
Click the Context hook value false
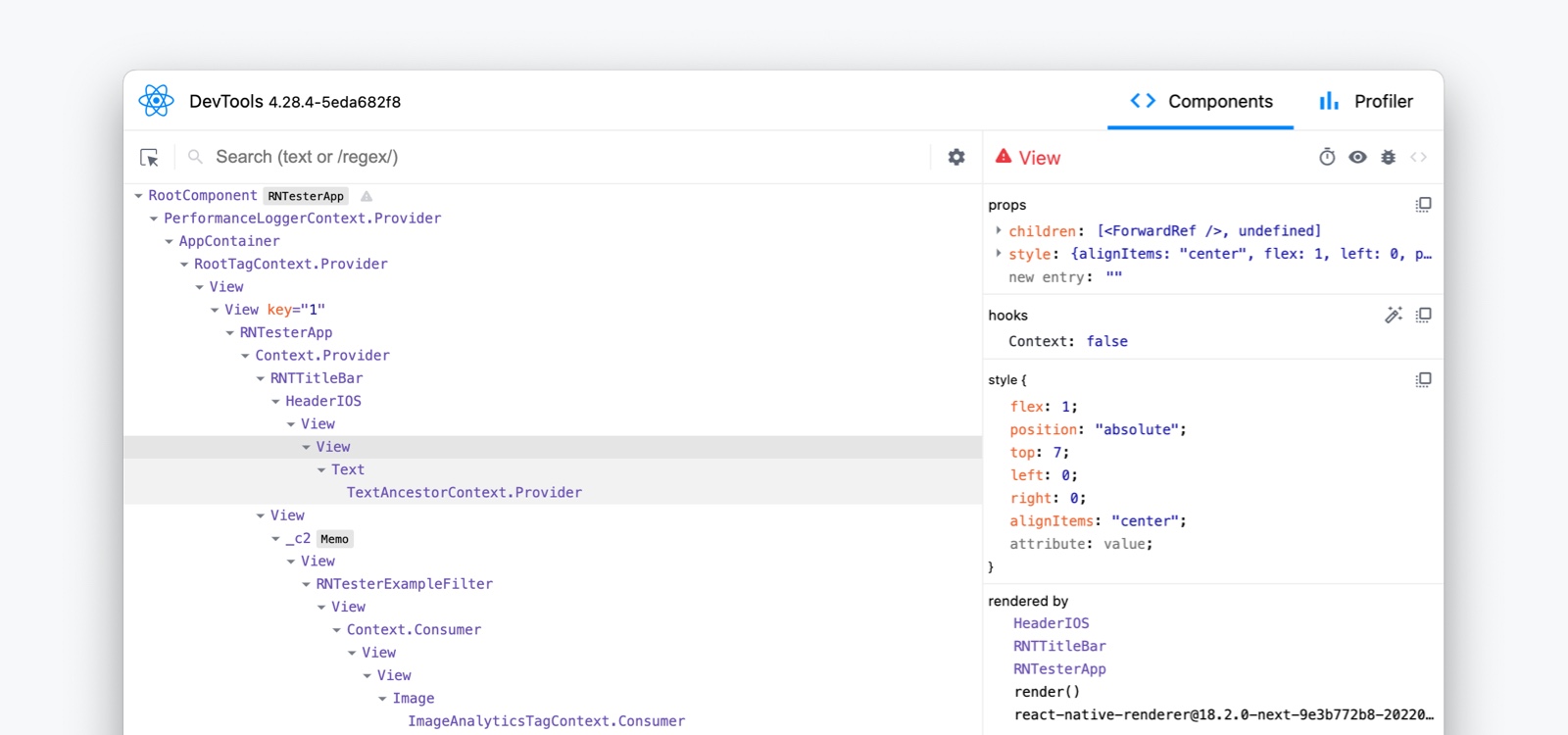point(1106,341)
